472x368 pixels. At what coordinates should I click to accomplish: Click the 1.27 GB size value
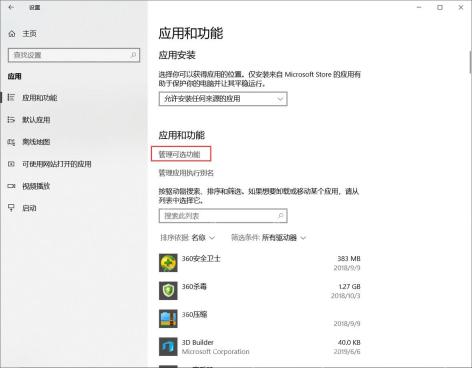[x=349, y=287]
